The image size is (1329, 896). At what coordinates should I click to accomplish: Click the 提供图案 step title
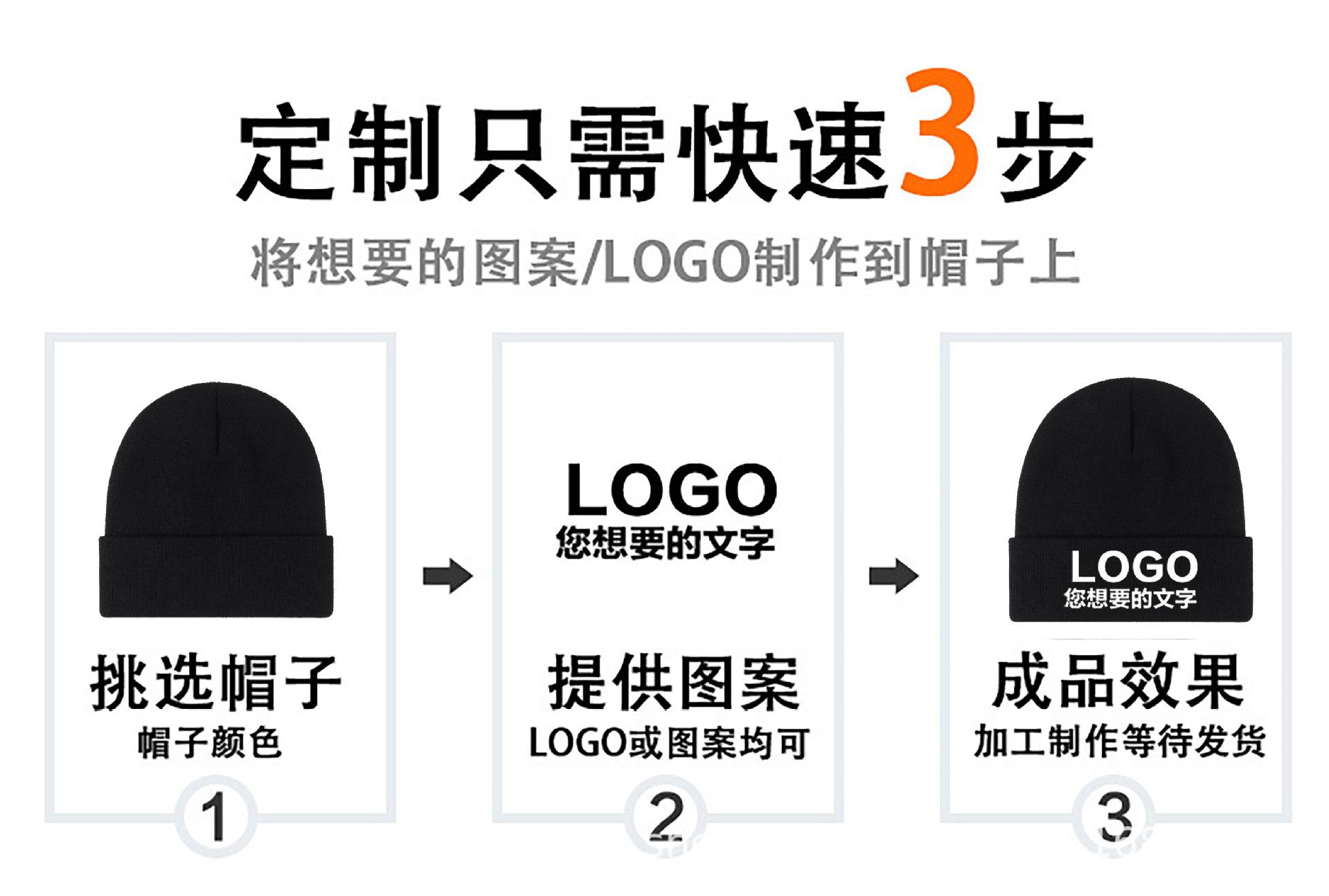[673, 683]
